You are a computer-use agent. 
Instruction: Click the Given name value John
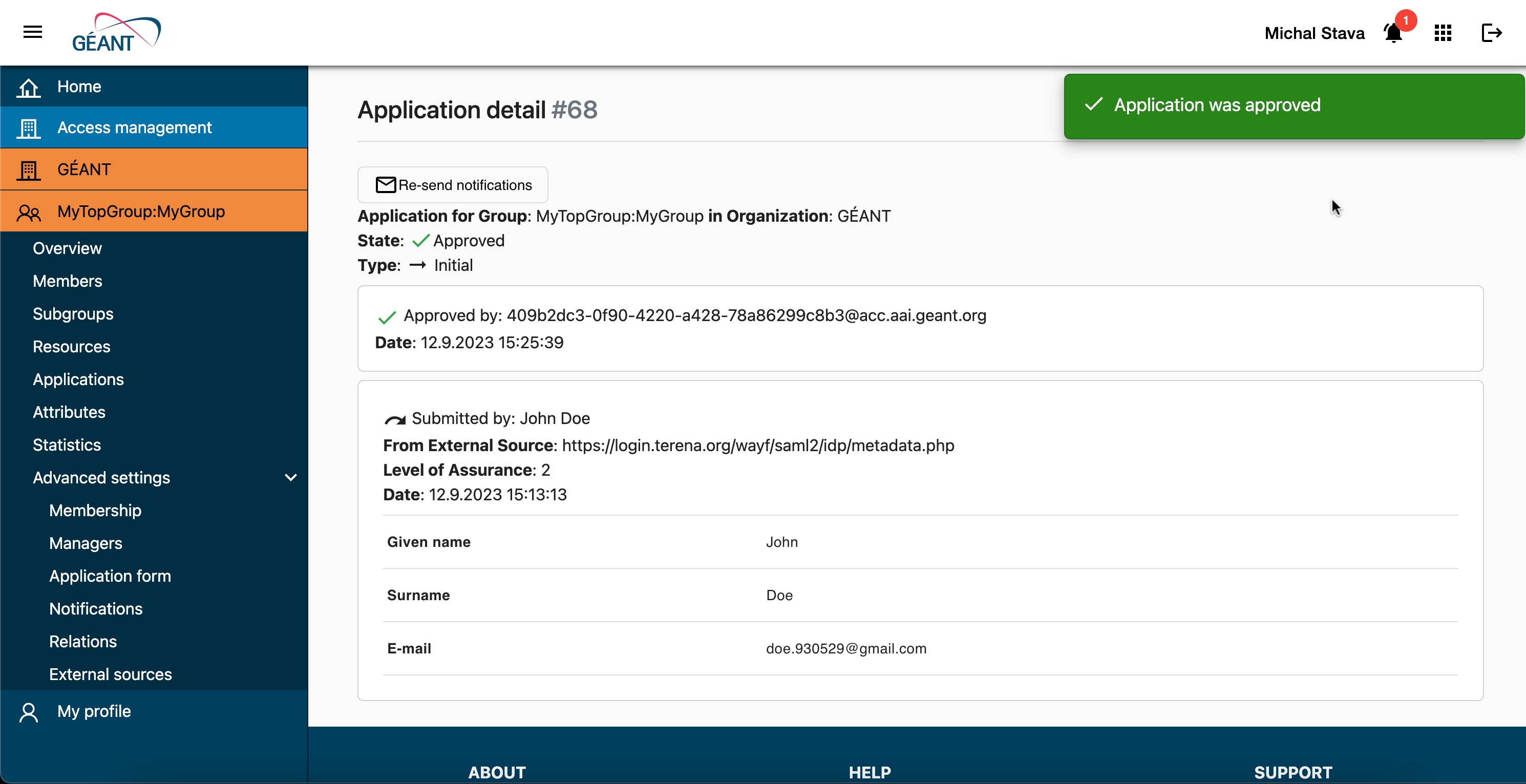(x=781, y=542)
